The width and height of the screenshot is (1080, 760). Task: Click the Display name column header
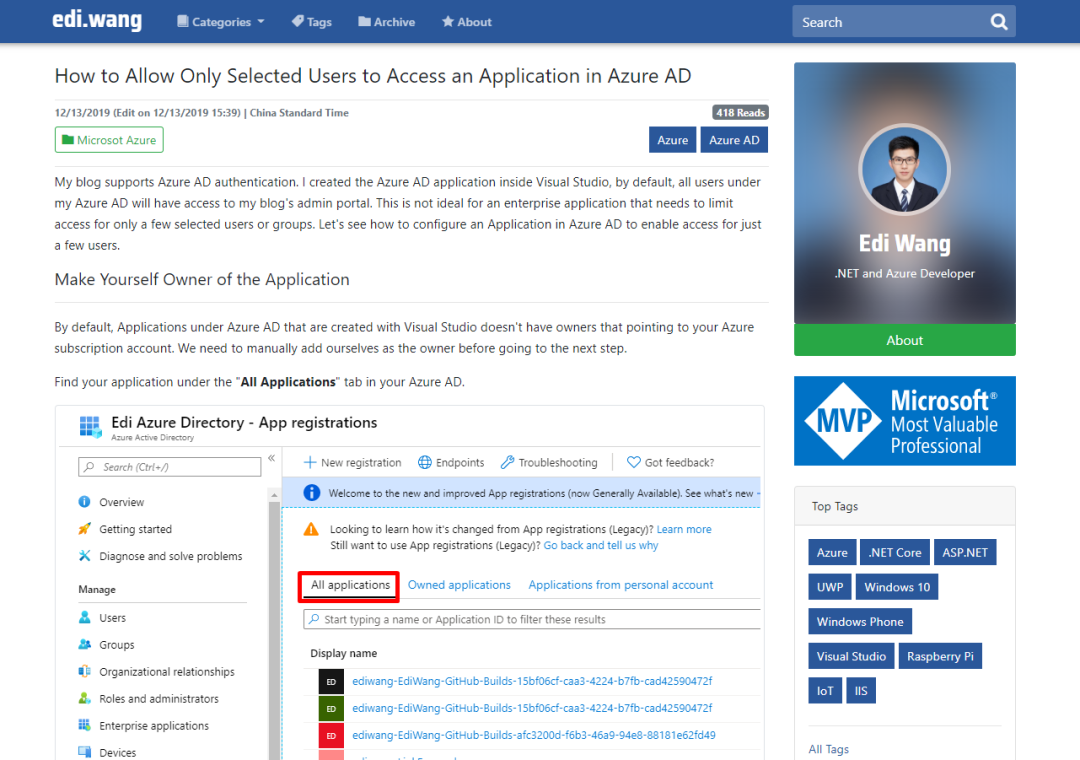344,653
